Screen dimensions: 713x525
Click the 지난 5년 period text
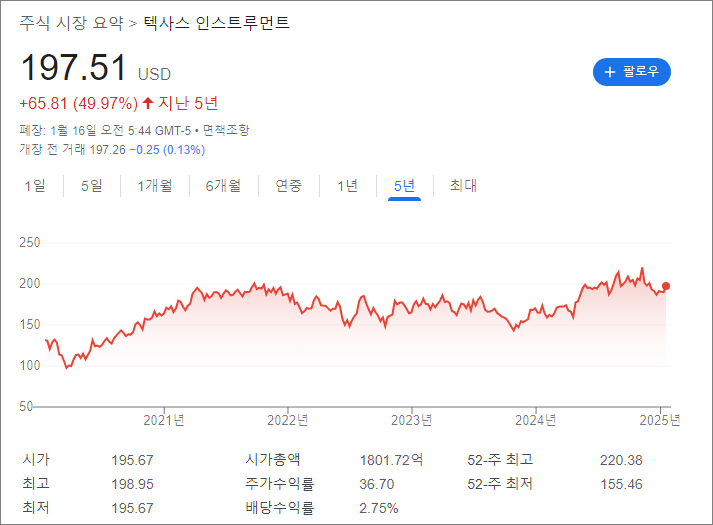[188, 104]
